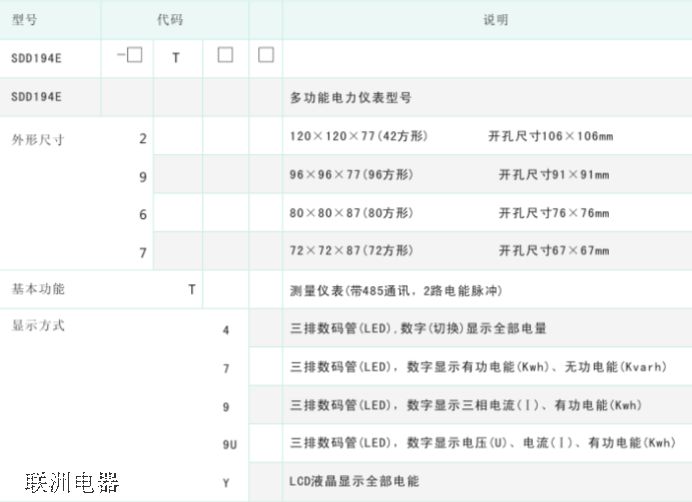Click display code 9U
Viewport: 692px width, 502px height.
pos(229,443)
